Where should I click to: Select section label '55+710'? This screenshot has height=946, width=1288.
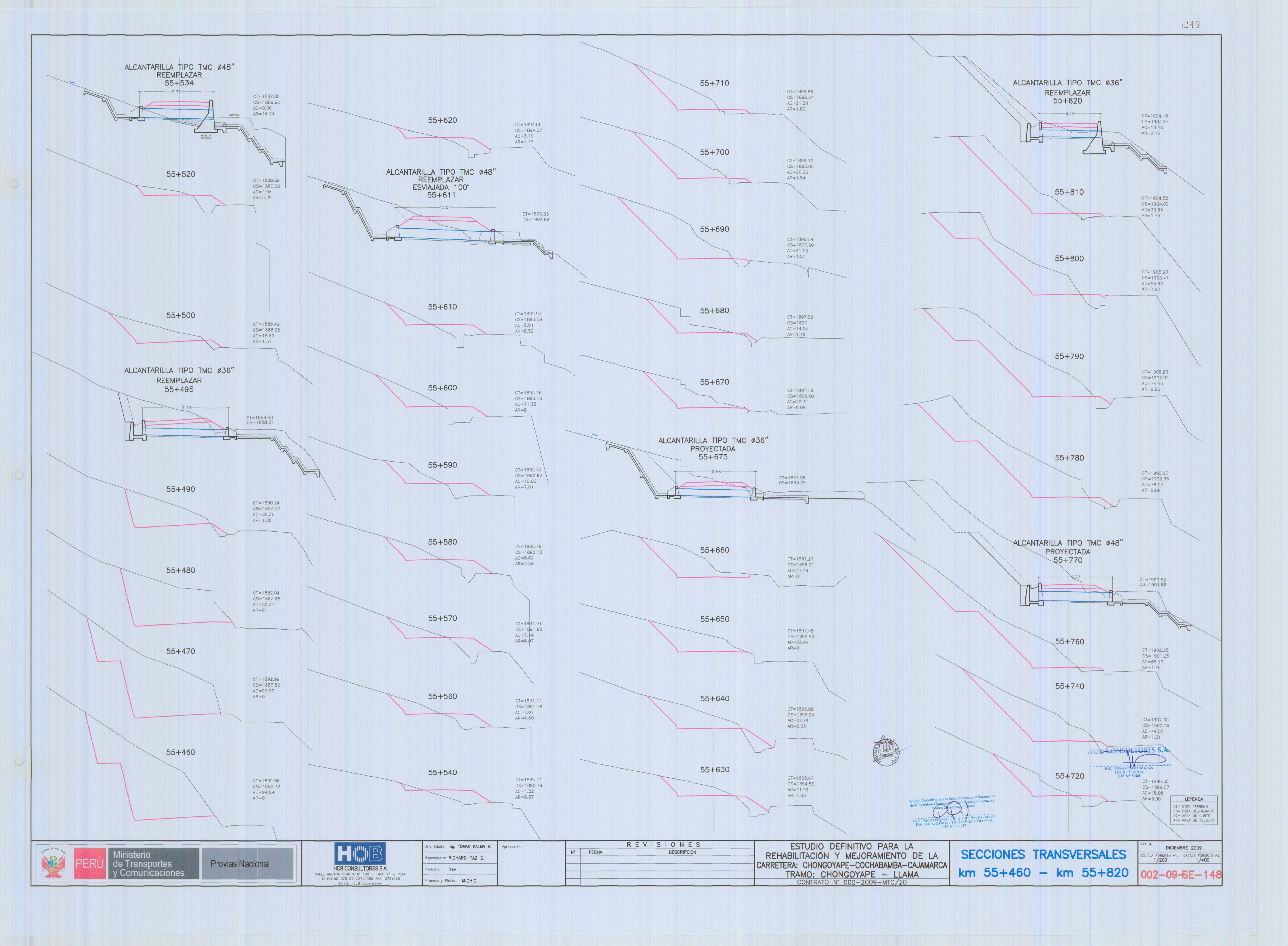point(715,83)
